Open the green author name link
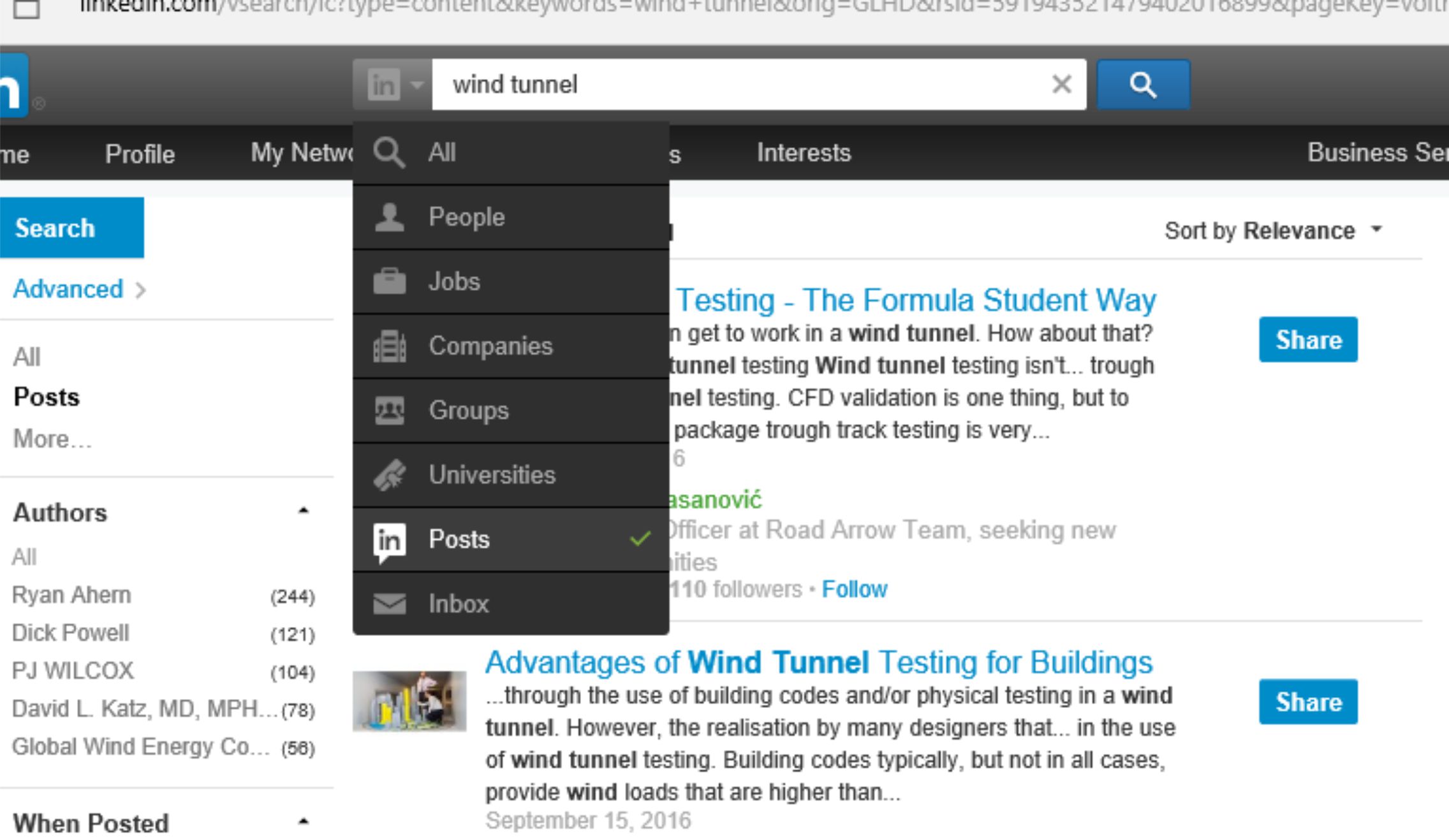 pos(715,500)
